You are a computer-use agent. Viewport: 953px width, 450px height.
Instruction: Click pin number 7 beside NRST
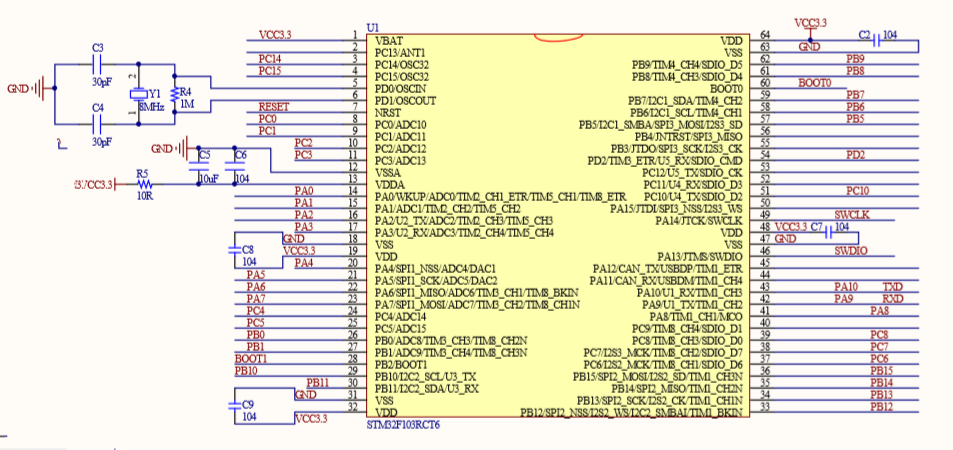[x=354, y=107]
